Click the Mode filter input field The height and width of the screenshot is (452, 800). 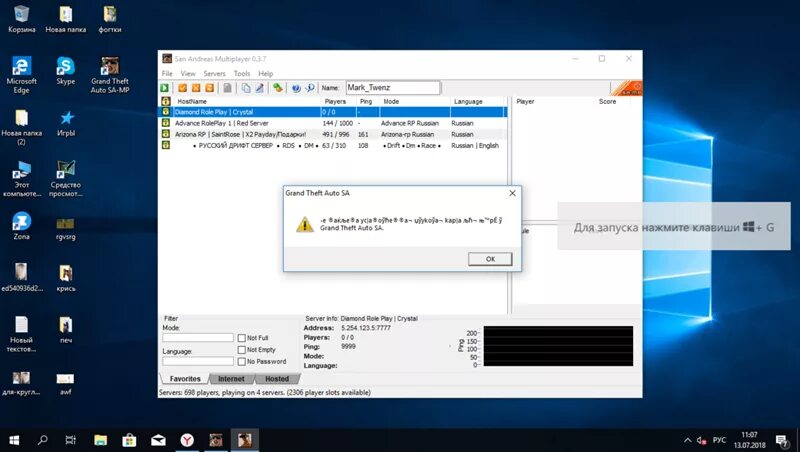tap(198, 338)
